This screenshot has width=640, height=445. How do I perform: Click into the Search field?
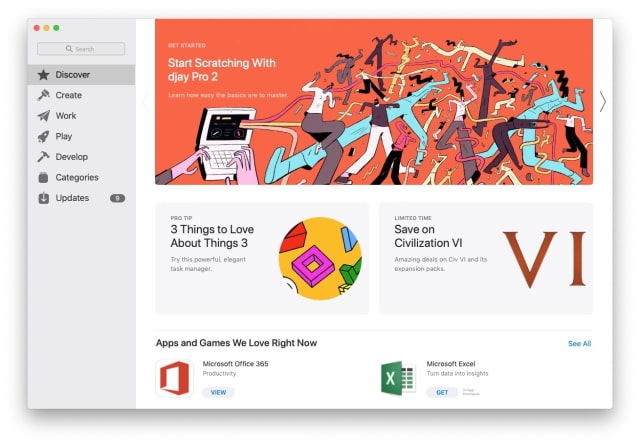(x=81, y=49)
